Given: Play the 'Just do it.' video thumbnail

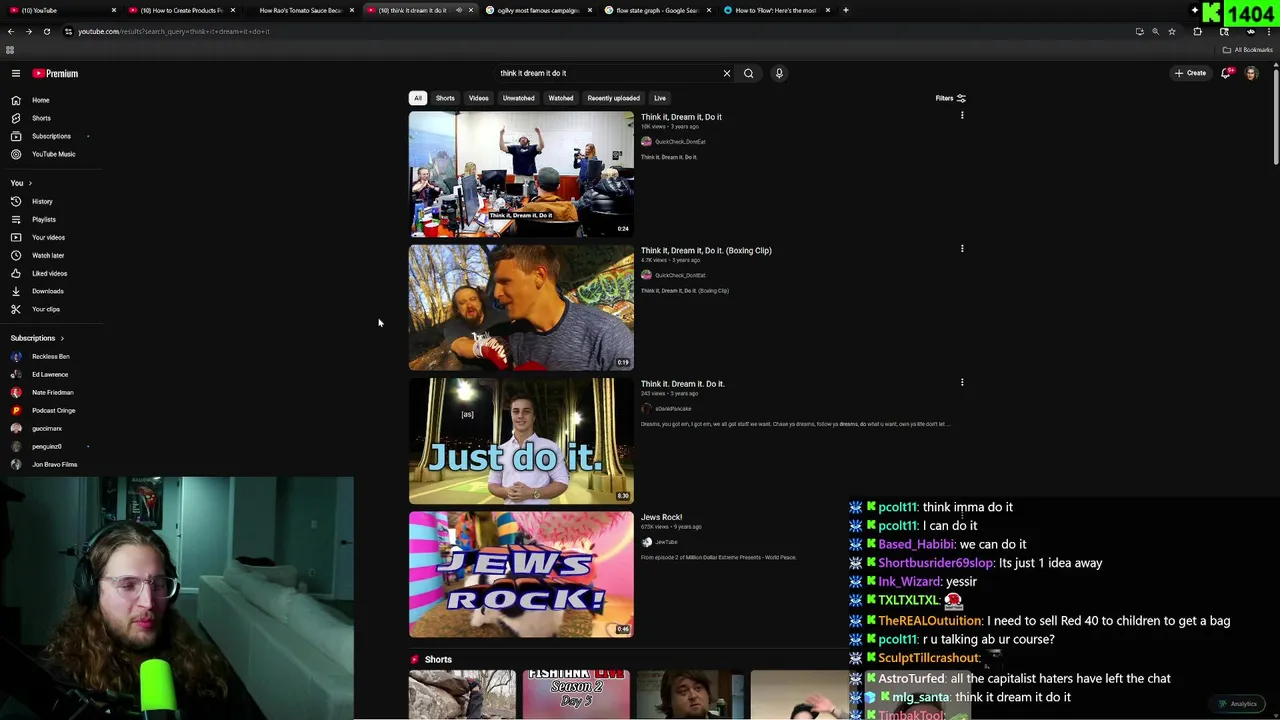Looking at the screenshot, I should 521,441.
